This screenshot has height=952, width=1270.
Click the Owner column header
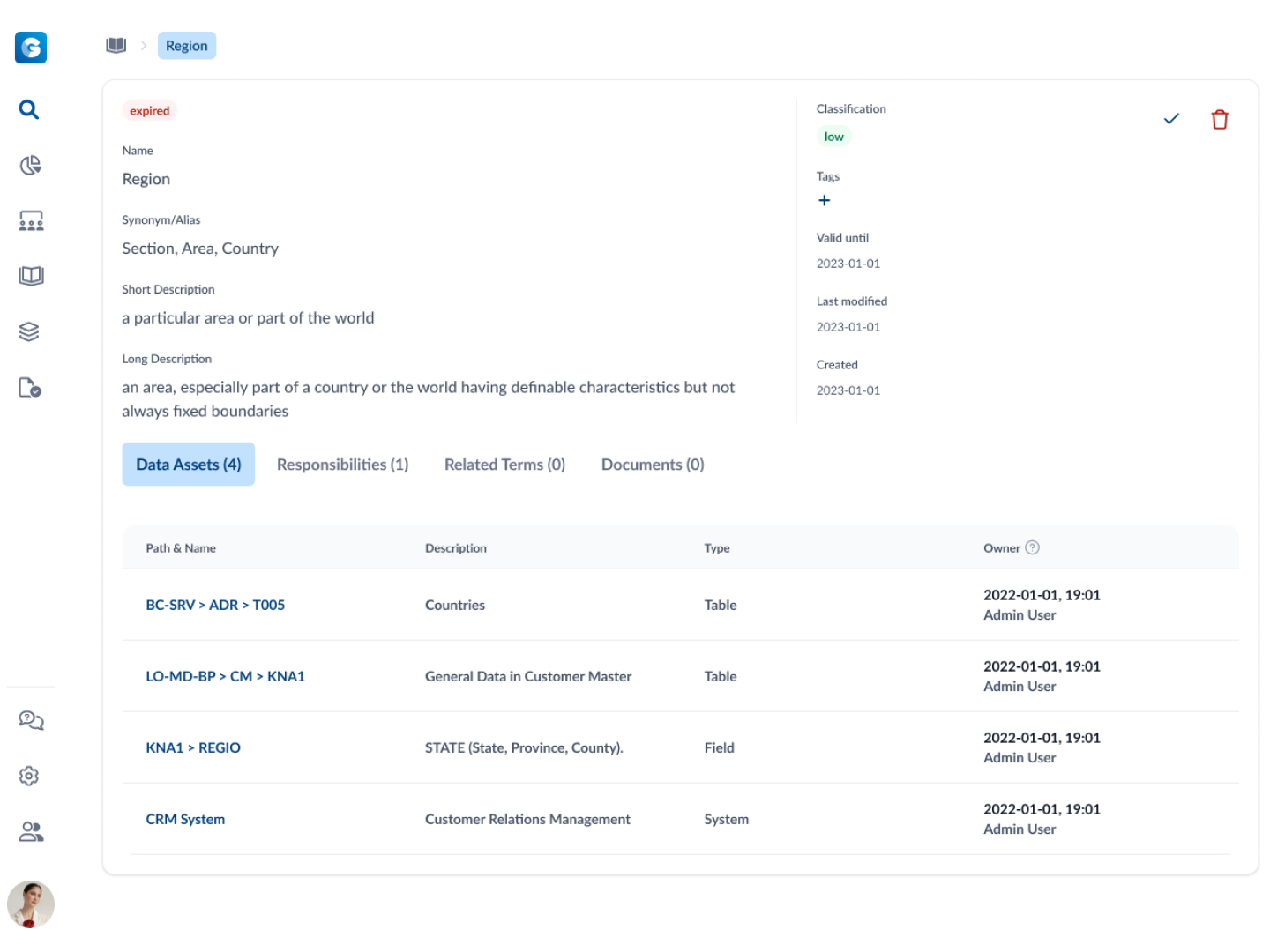pos(1002,548)
